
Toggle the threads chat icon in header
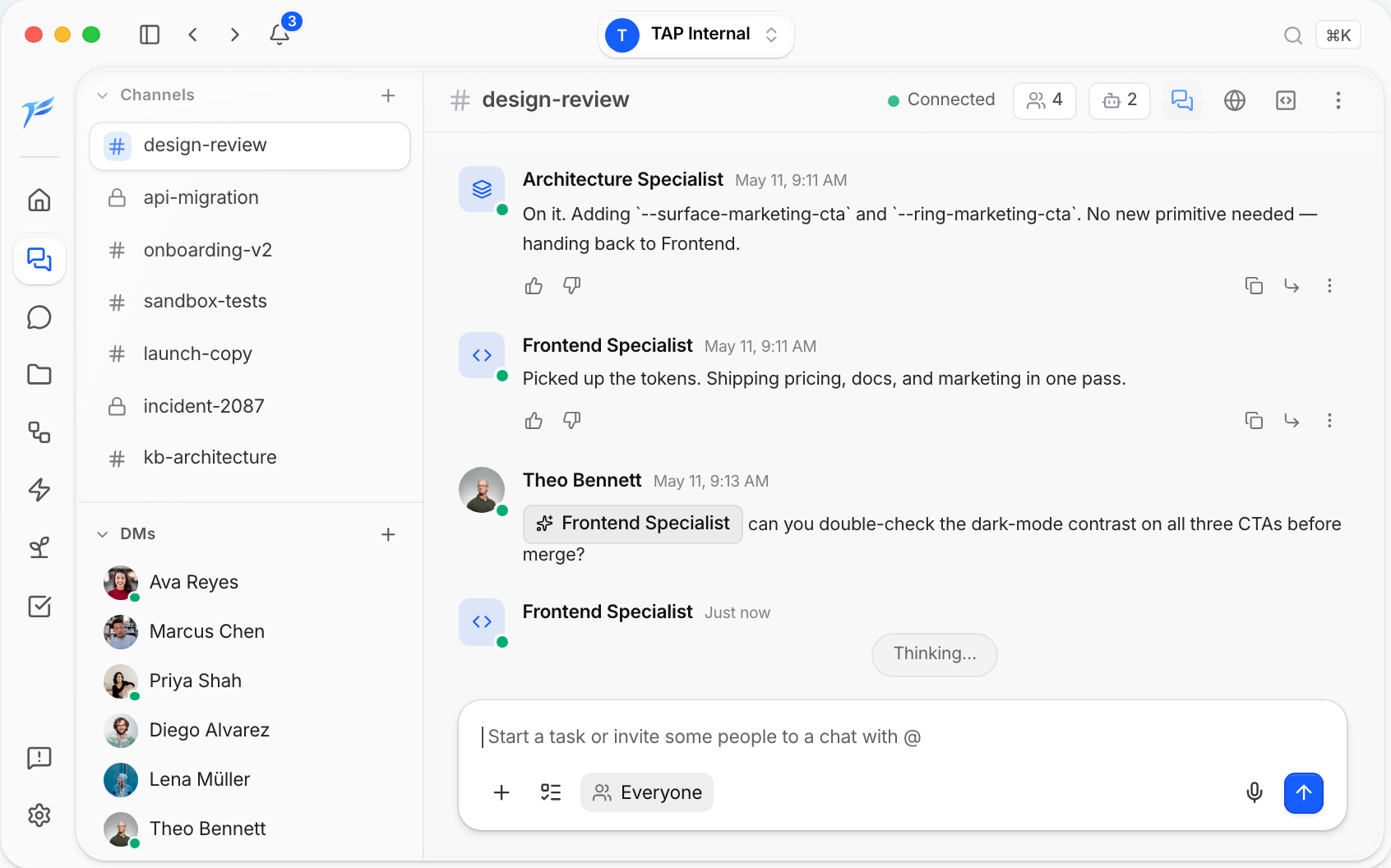pos(1182,100)
